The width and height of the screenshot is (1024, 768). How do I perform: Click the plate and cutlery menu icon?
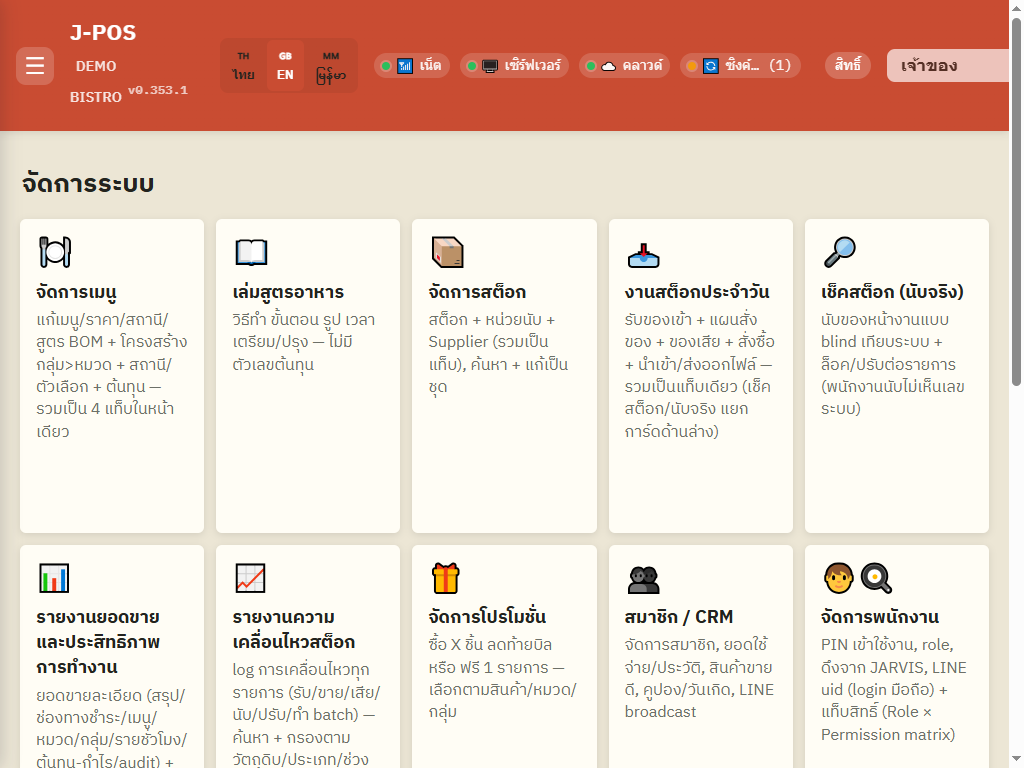click(x=55, y=252)
